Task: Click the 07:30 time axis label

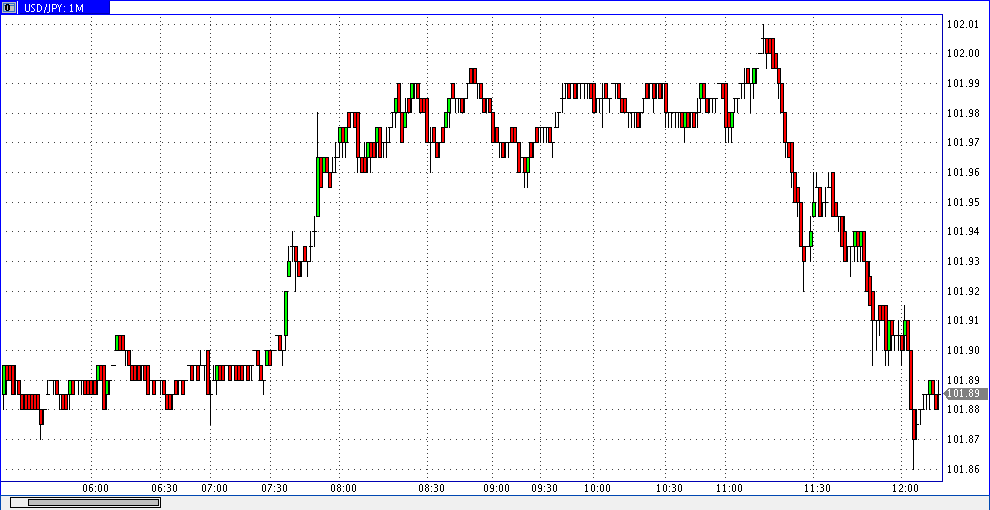Action: click(x=275, y=489)
